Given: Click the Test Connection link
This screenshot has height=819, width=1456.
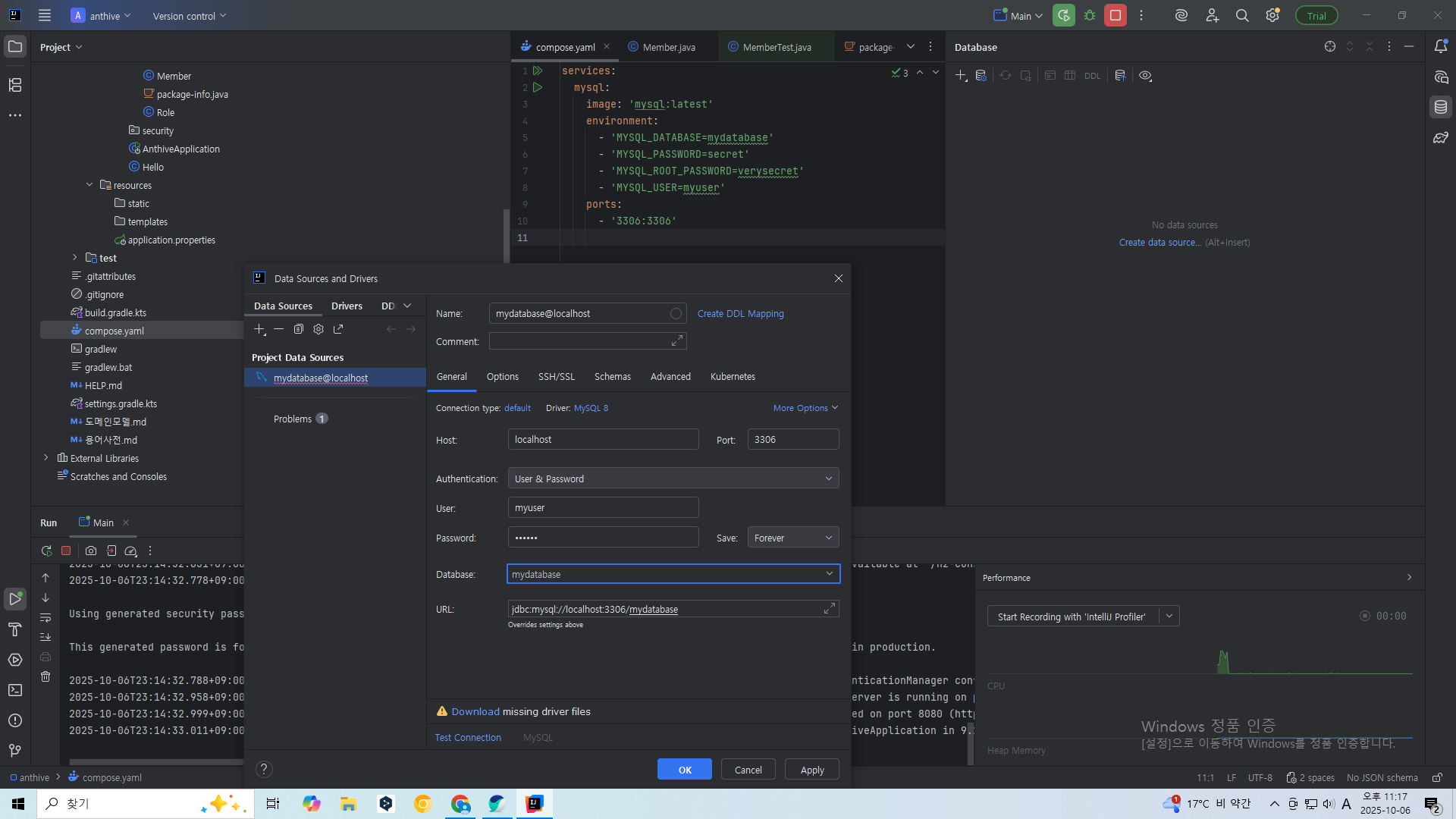Looking at the screenshot, I should tap(468, 737).
